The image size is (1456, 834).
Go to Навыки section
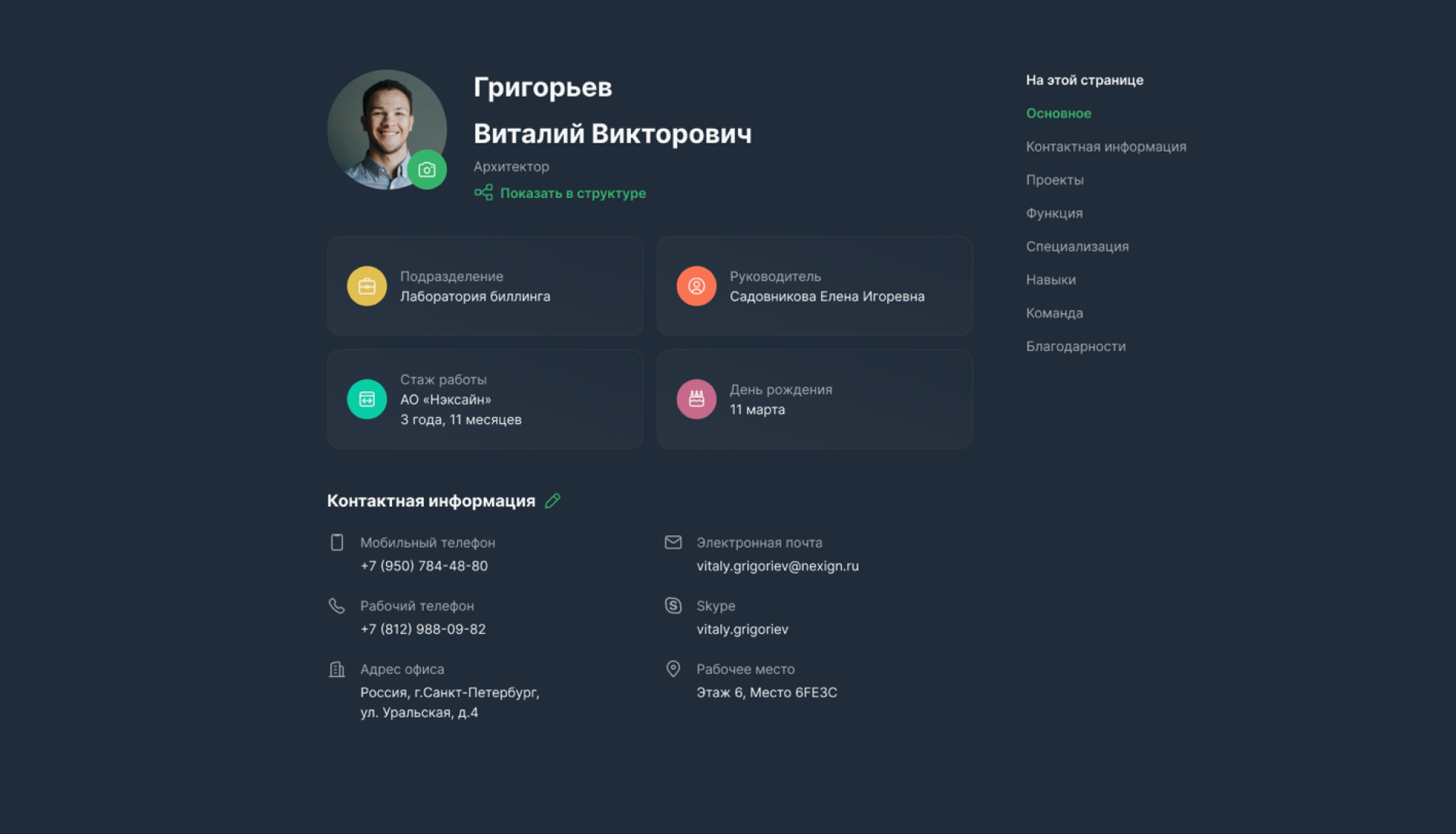coord(1051,280)
